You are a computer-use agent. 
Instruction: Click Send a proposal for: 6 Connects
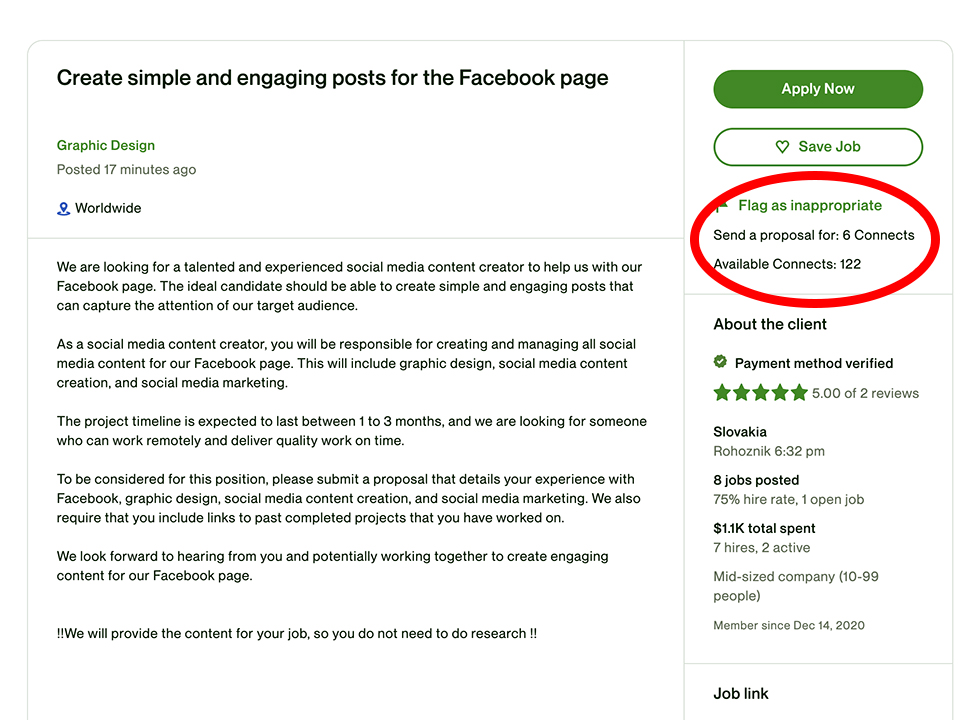click(x=814, y=235)
